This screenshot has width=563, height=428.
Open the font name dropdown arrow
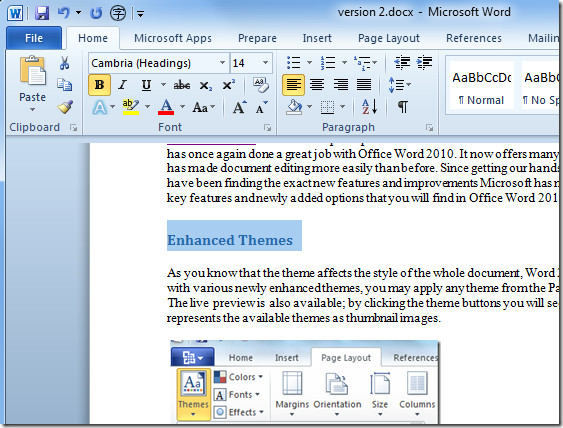(x=222, y=63)
